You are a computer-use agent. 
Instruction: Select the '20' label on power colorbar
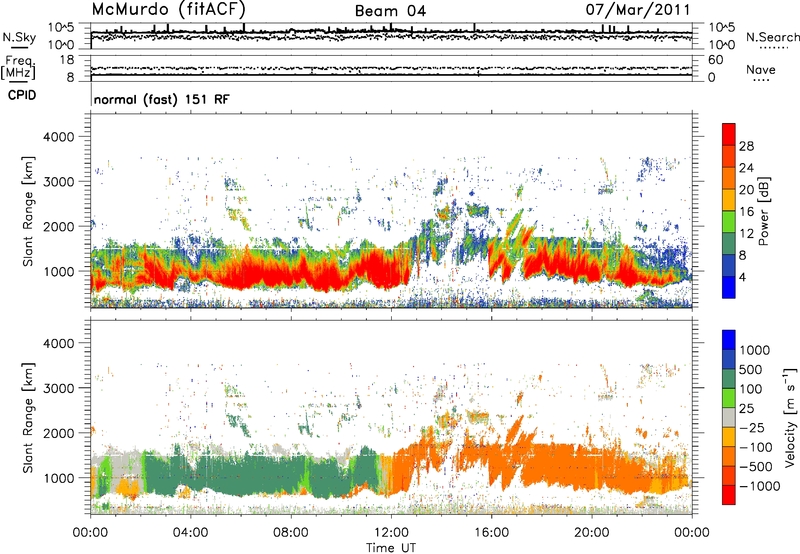tap(746, 190)
